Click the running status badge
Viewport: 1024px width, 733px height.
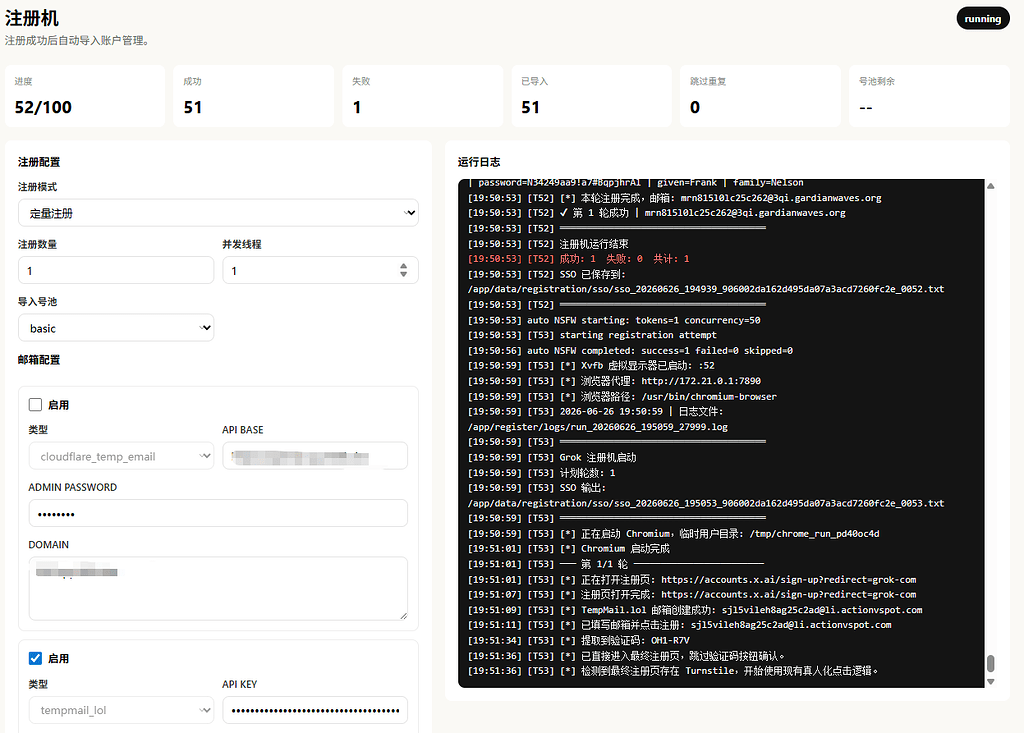click(x=983, y=19)
